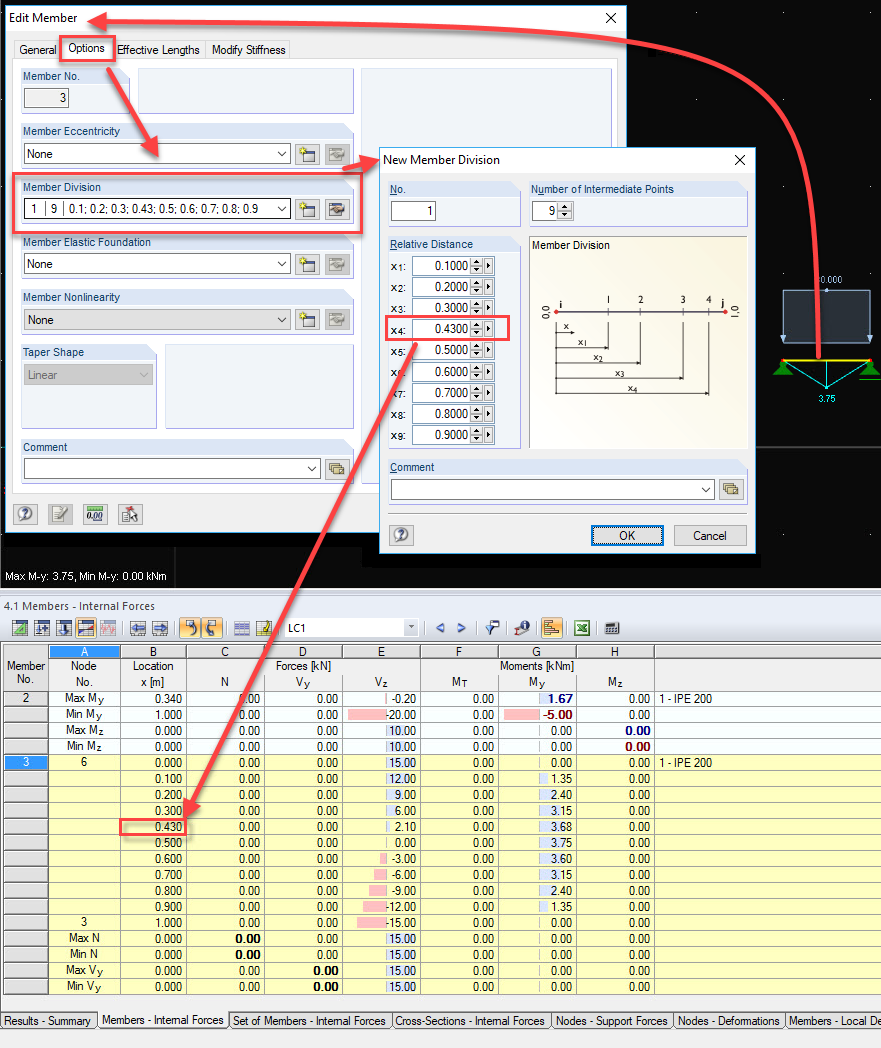Open the Taper Shape Linear dropdown
This screenshot has height=1048, width=881.
click(144, 375)
